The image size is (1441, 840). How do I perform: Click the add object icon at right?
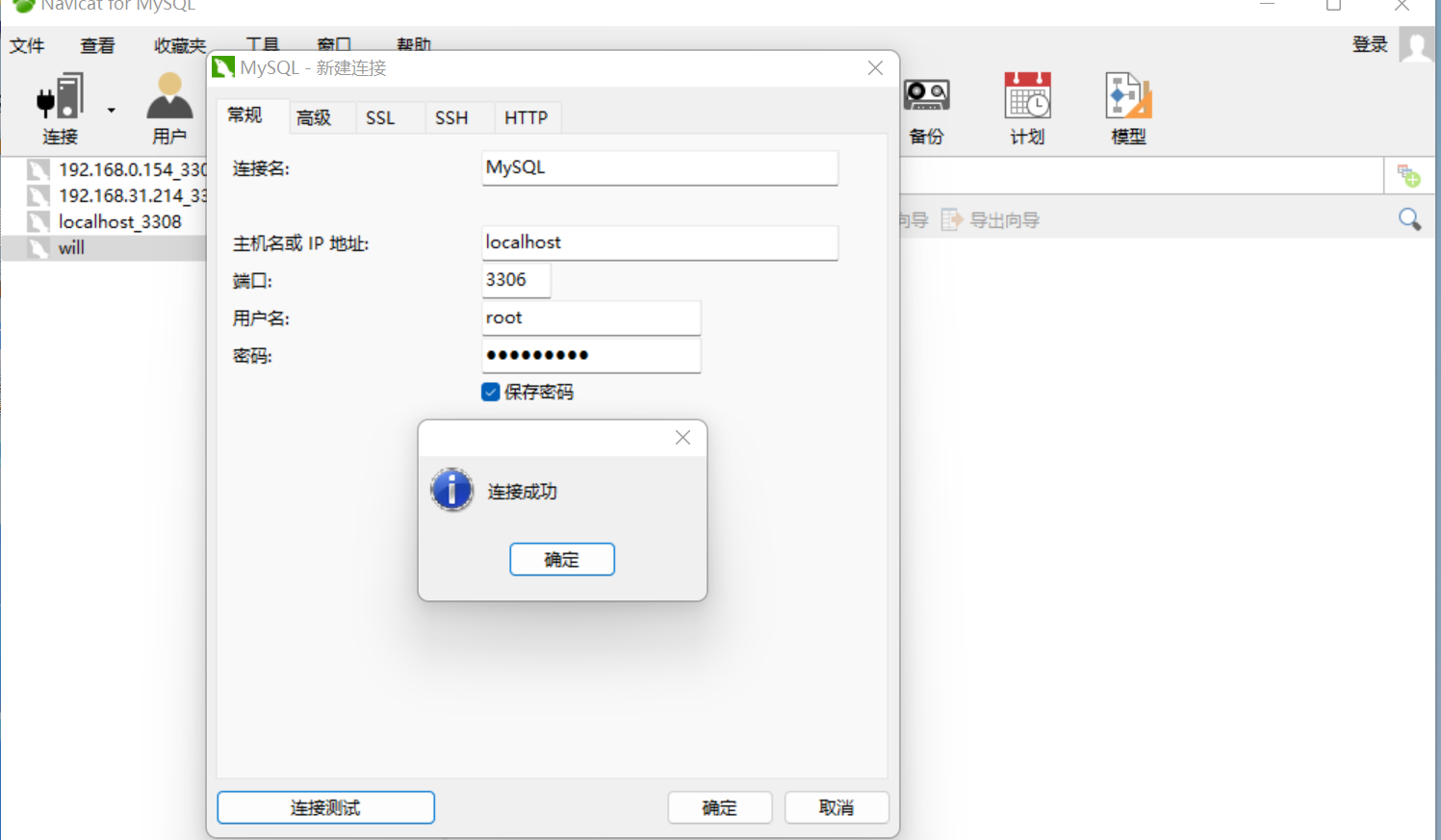click(x=1408, y=176)
